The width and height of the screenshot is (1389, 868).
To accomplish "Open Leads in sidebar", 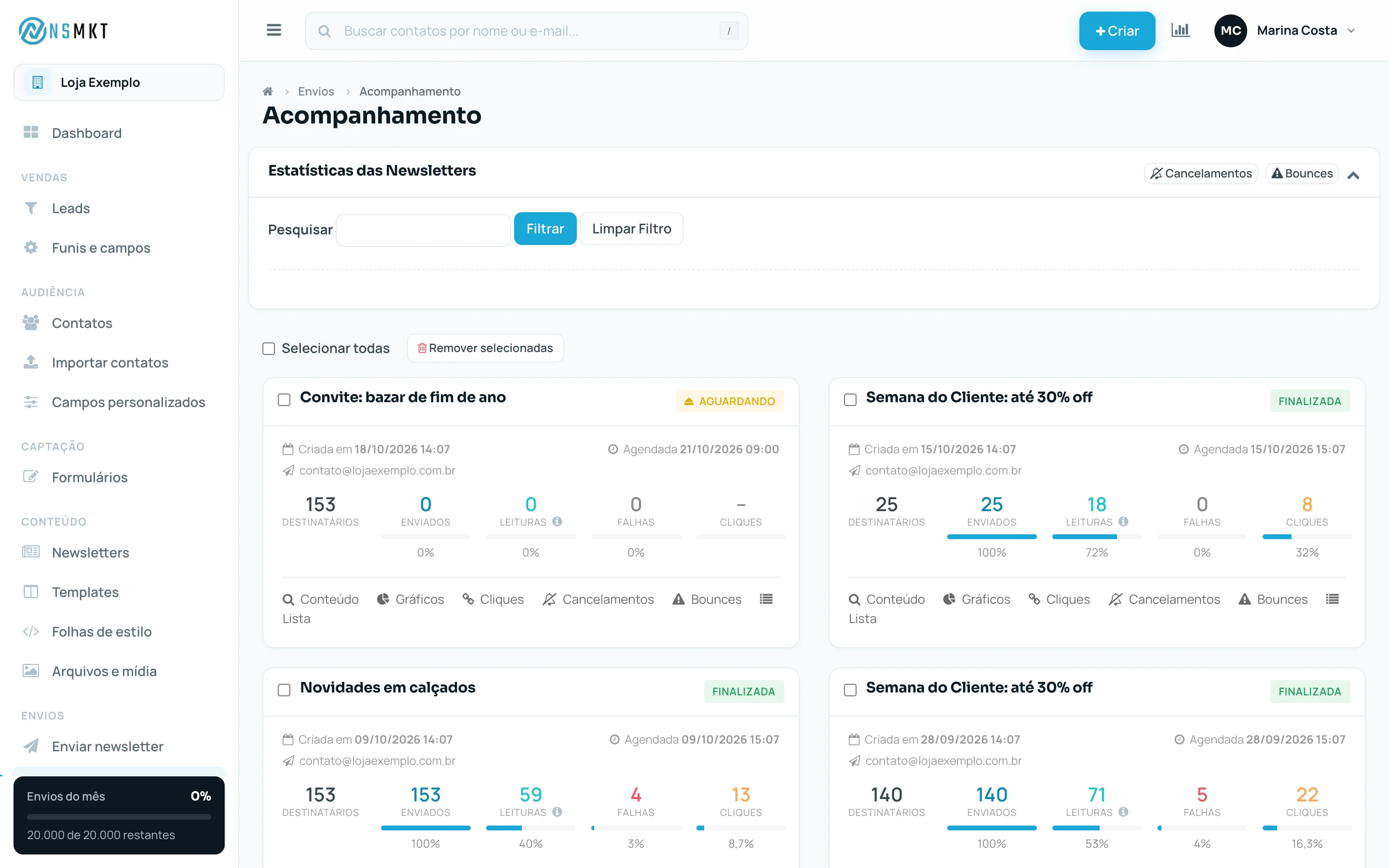I will pos(71,208).
